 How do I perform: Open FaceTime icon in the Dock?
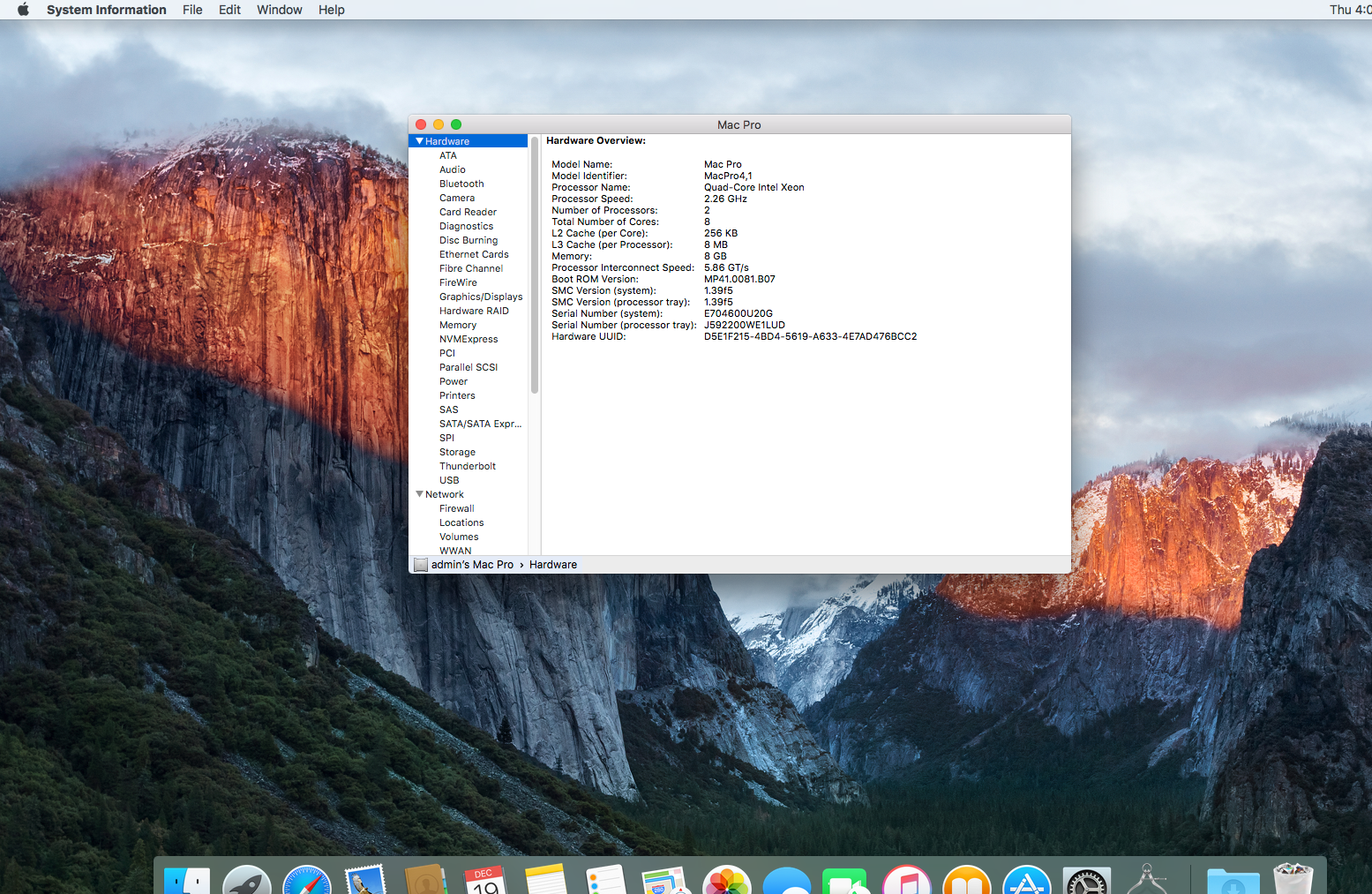846,881
